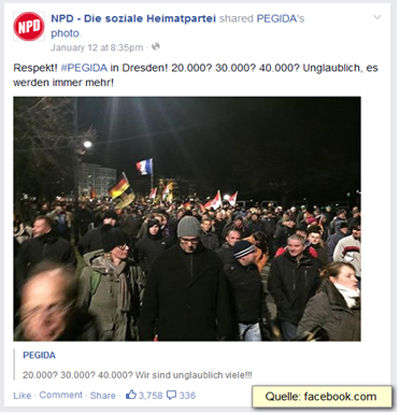Image resolution: width=400 pixels, height=415 pixels.
Task: Like the post
Action: (22, 395)
